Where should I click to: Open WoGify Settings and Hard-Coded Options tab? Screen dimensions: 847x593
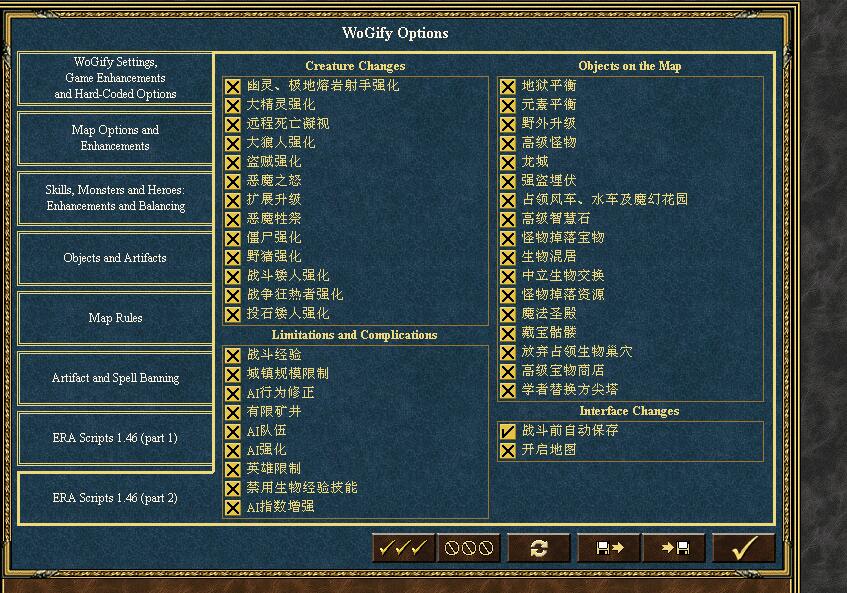(115, 78)
